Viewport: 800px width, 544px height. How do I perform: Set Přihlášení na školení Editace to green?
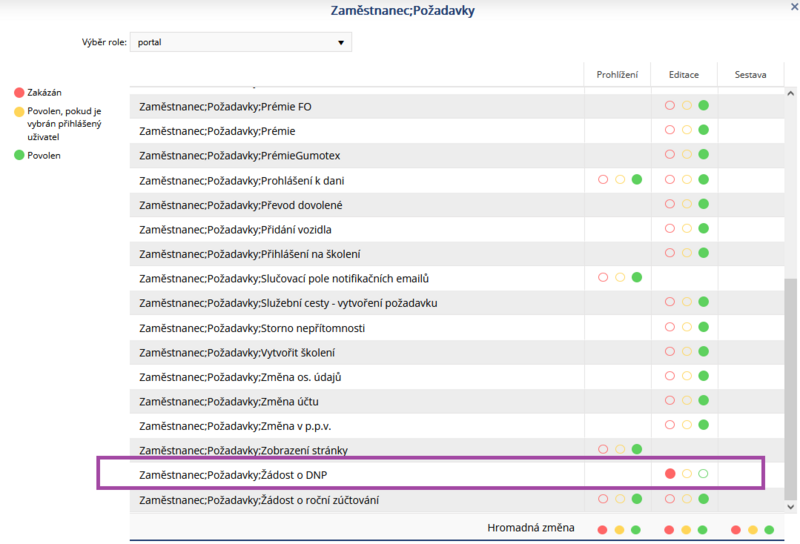click(x=704, y=253)
